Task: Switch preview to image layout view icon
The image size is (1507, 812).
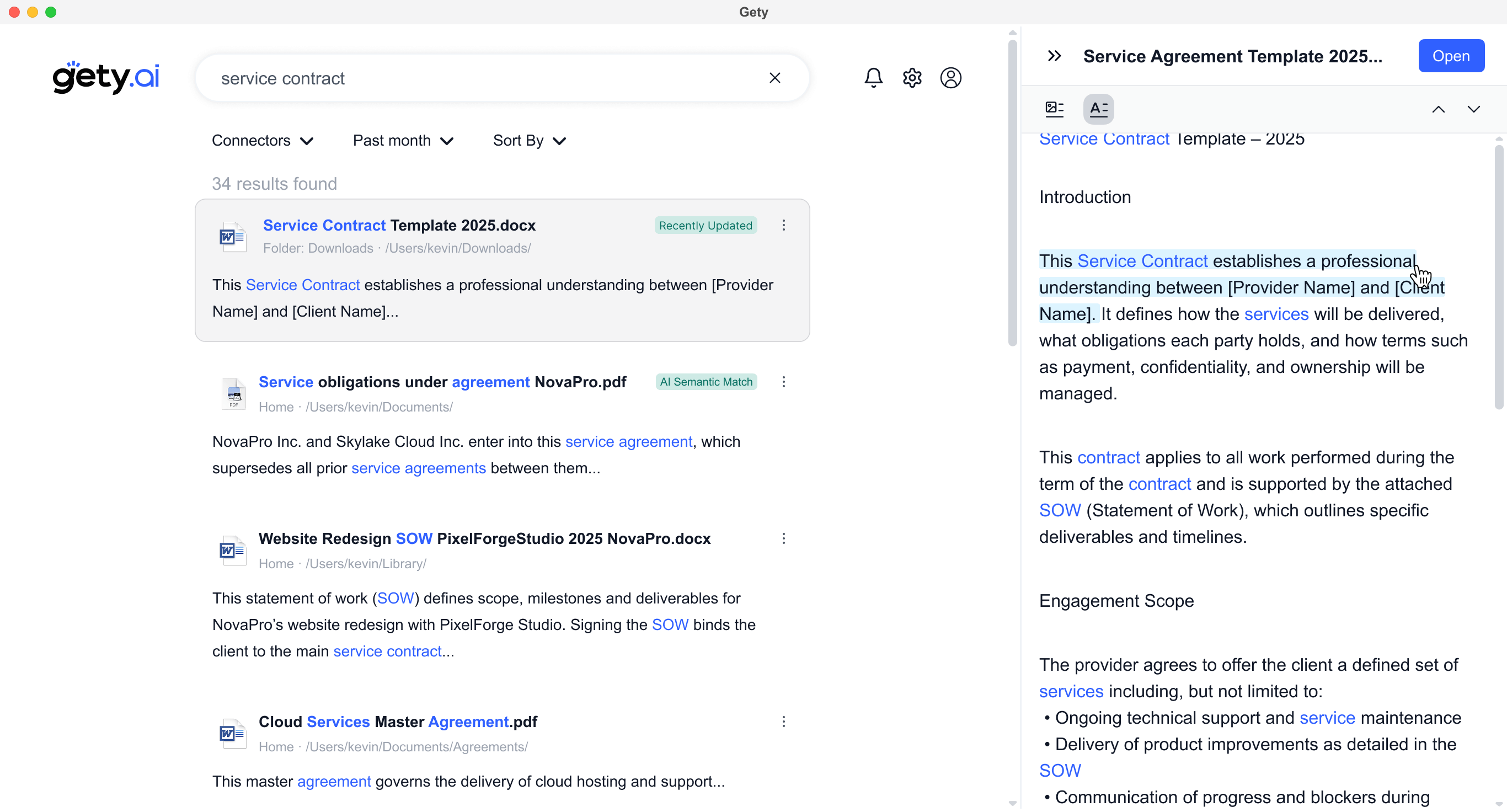Action: coord(1054,109)
